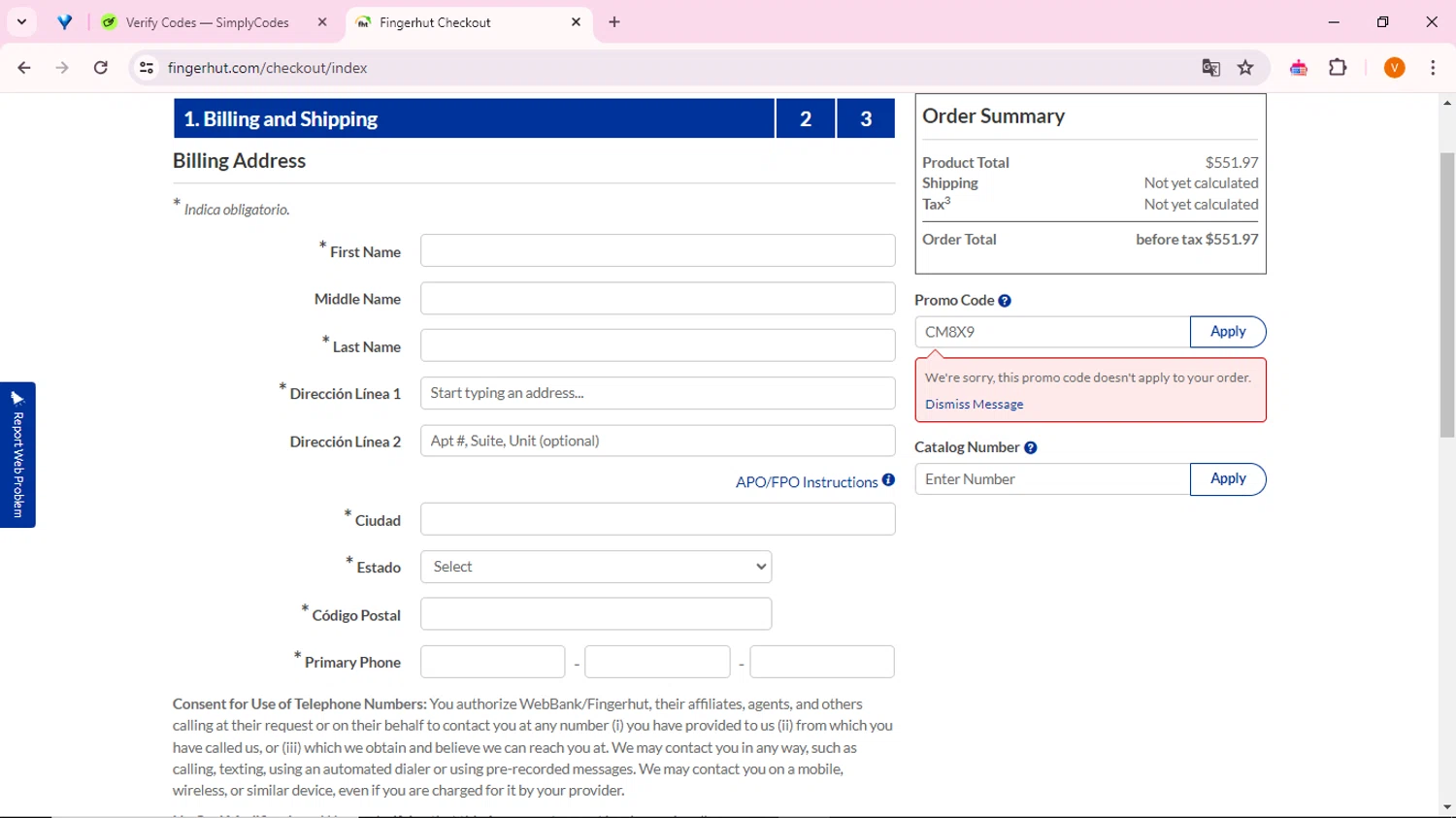Close the Fingerhut Checkout tab
Screen dimensions: 1456x818
(576, 21)
